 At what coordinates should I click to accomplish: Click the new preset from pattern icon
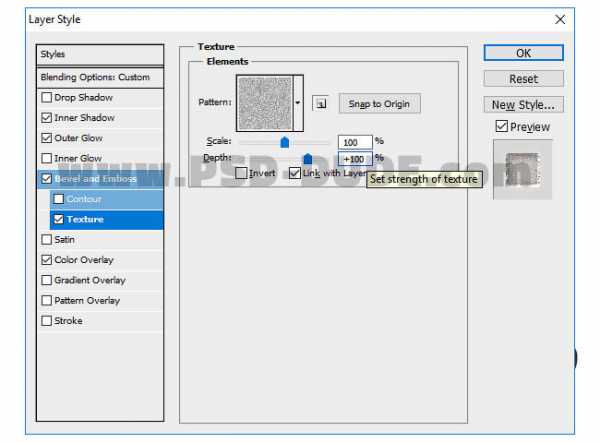[320, 103]
